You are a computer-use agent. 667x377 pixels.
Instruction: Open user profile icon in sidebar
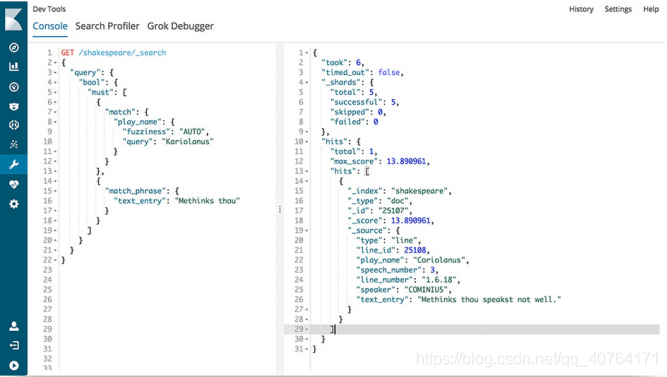(x=14, y=326)
